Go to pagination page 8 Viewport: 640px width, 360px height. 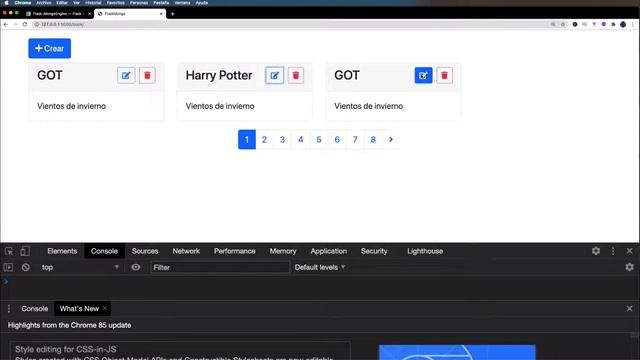(x=373, y=140)
